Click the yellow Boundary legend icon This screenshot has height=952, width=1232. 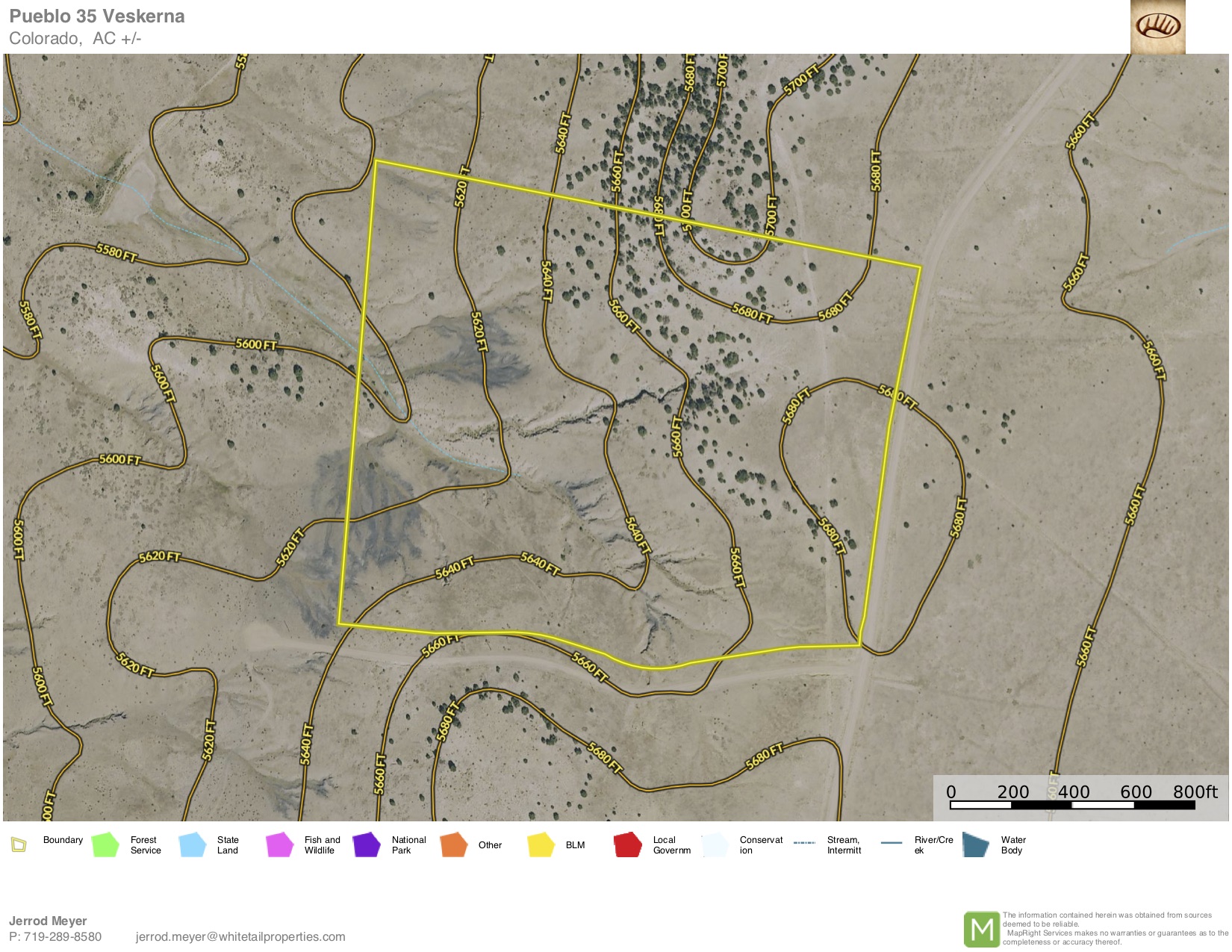click(19, 844)
